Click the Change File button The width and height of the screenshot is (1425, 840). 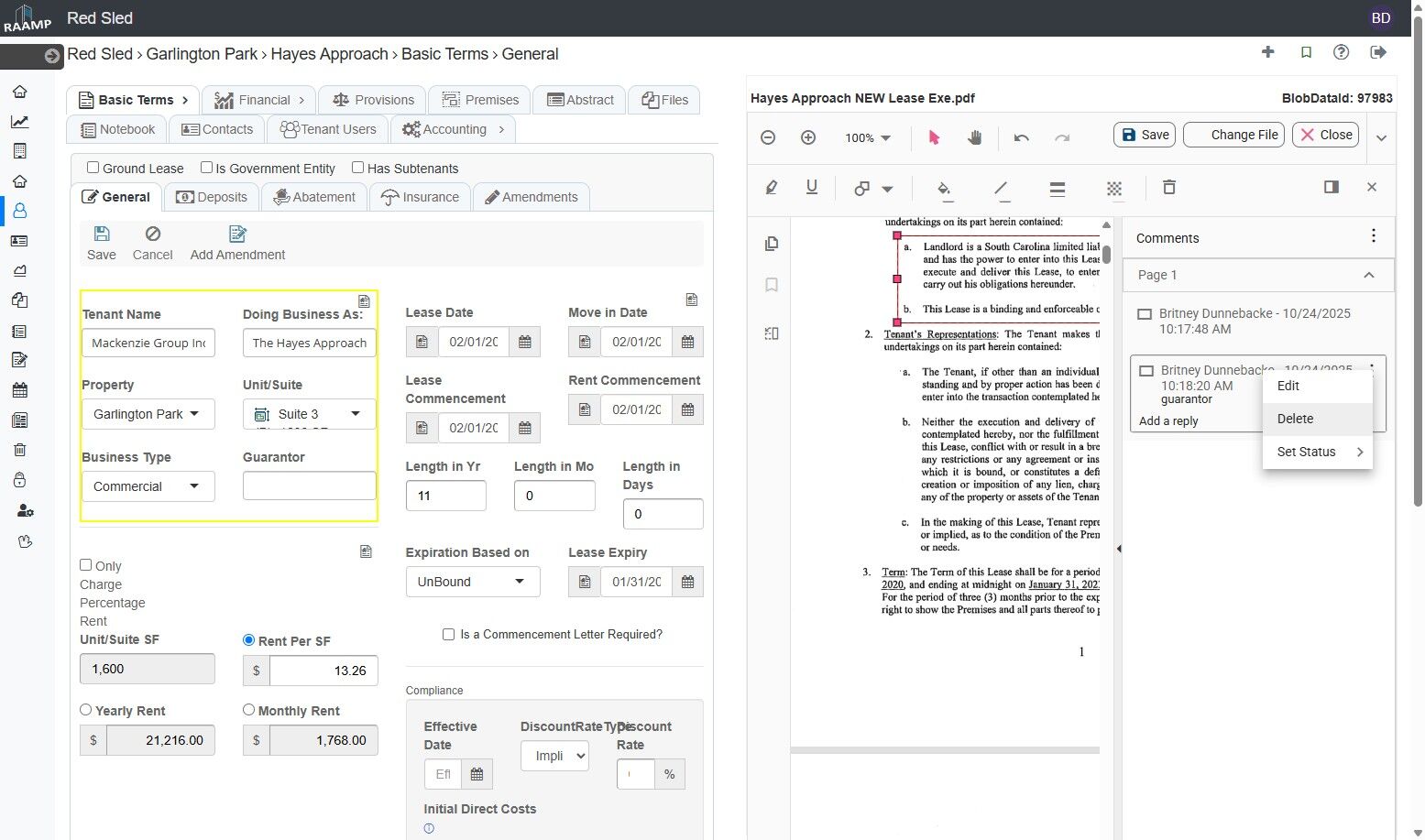coord(1233,135)
